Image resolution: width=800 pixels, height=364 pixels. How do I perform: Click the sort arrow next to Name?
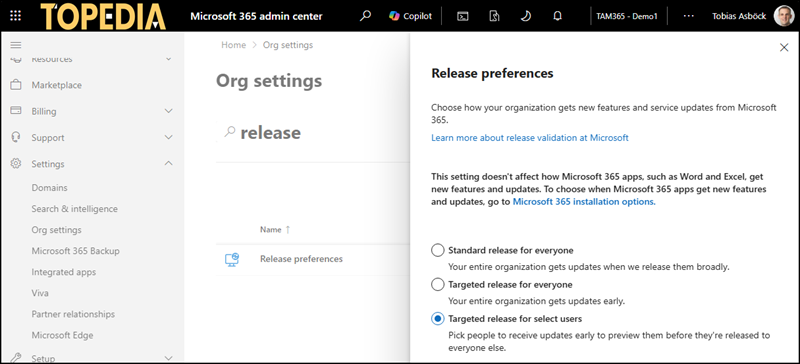[x=288, y=230]
